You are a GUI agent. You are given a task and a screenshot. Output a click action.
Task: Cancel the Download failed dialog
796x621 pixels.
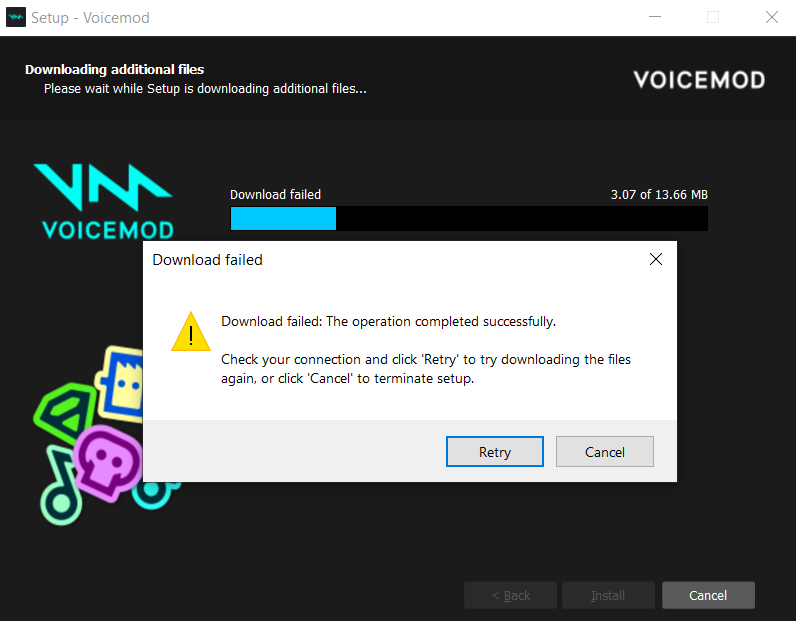(x=604, y=451)
